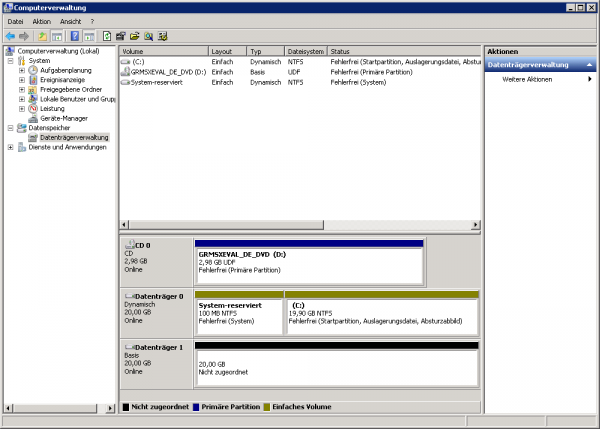Sort the volume list by Dateisystem column
This screenshot has height=429, width=600.
(x=305, y=51)
